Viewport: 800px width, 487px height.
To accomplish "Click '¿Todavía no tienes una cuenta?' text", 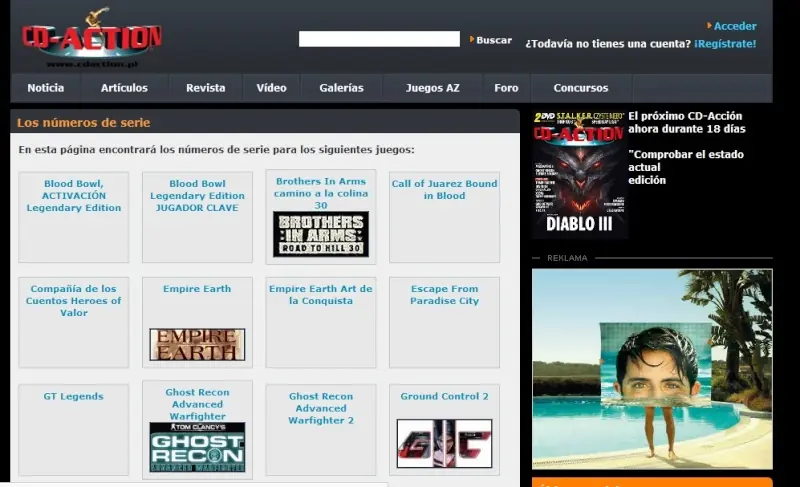I will coord(608,44).
